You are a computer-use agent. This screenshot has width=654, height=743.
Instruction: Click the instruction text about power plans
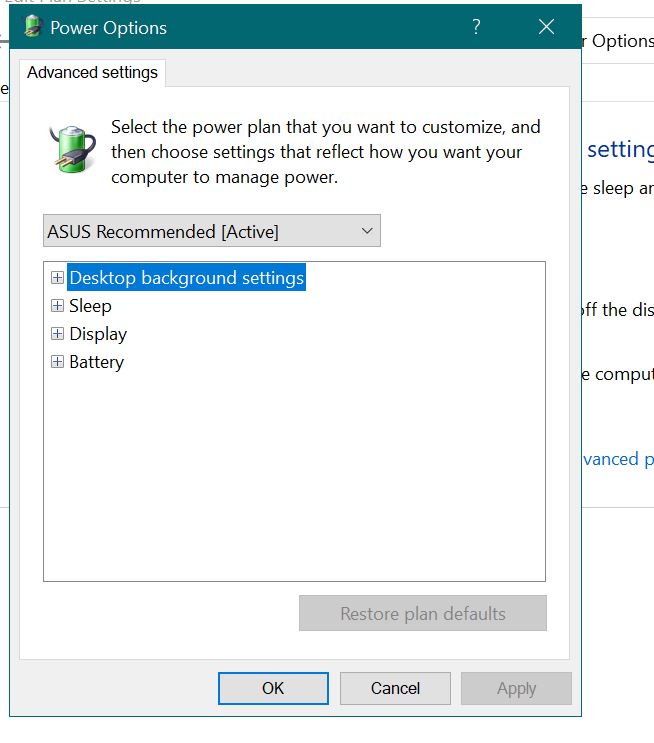click(x=326, y=152)
